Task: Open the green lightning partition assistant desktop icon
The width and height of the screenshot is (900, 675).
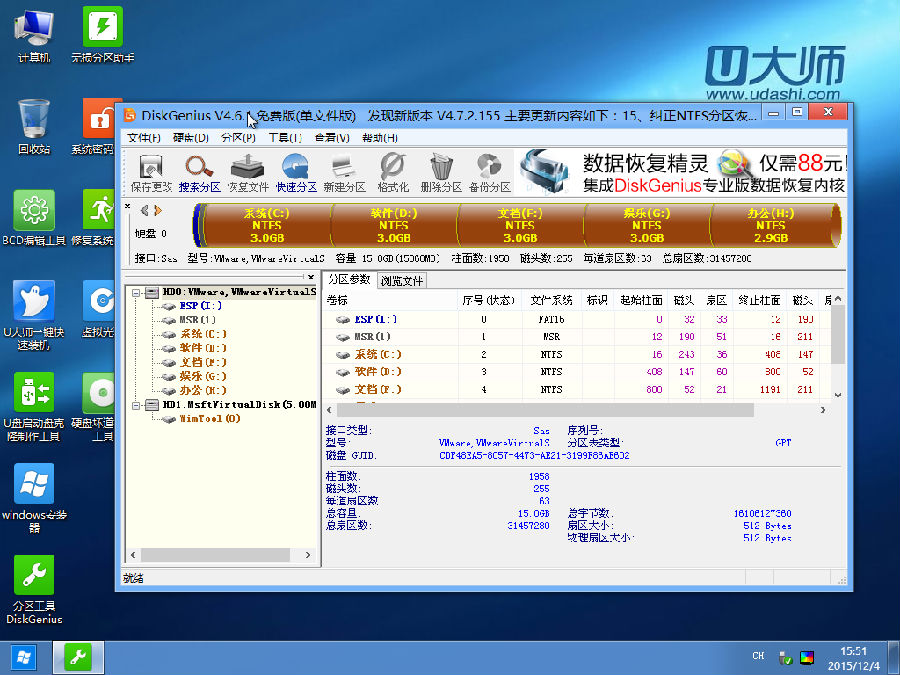Action: (x=102, y=36)
